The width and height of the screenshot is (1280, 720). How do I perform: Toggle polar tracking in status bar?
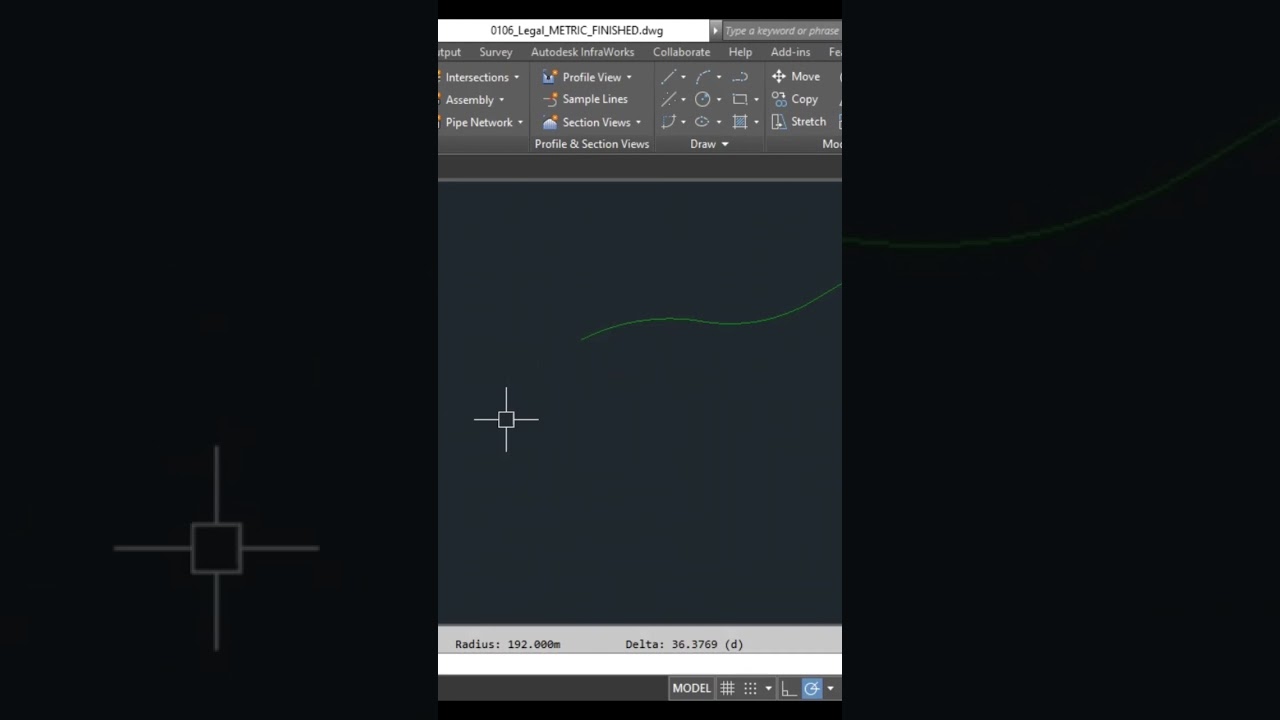point(811,688)
